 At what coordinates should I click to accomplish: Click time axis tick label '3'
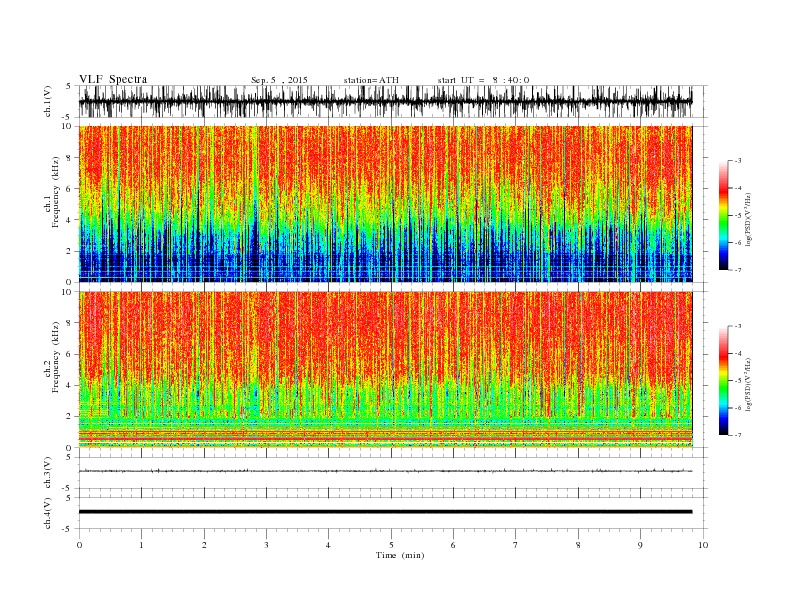(x=266, y=545)
